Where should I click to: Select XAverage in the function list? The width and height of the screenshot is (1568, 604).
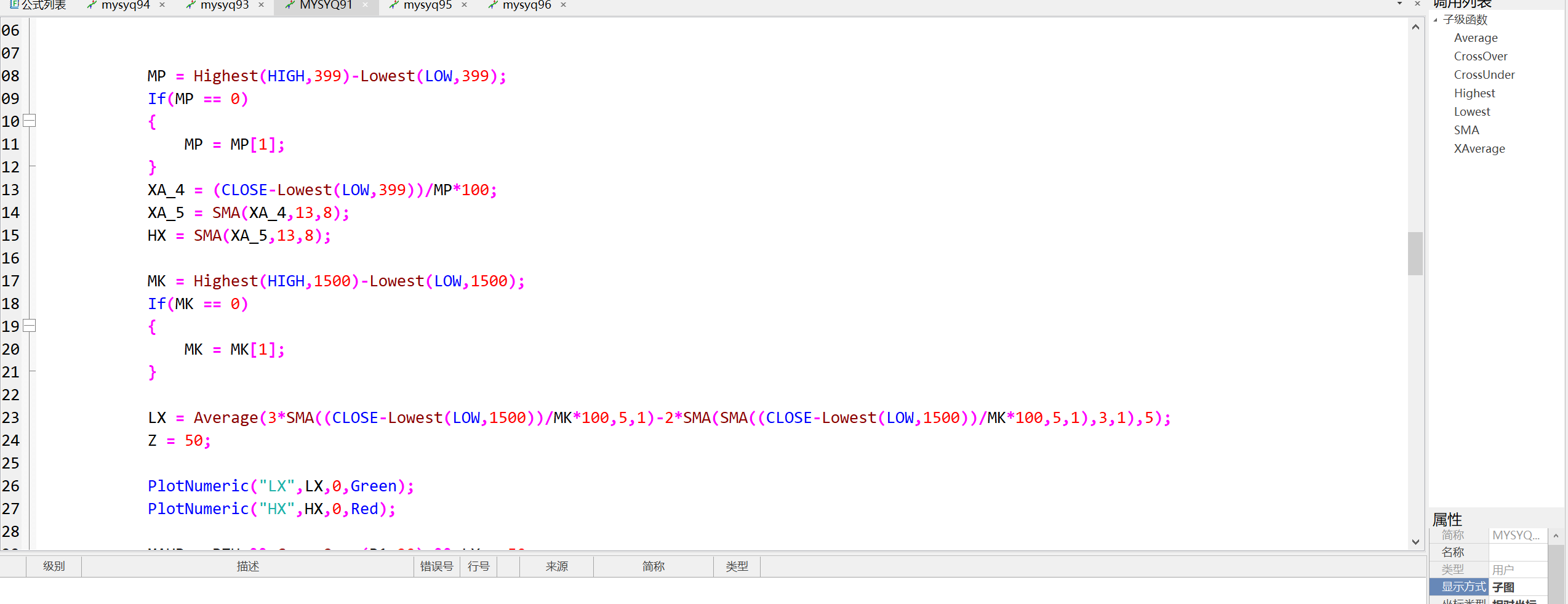(x=1479, y=149)
